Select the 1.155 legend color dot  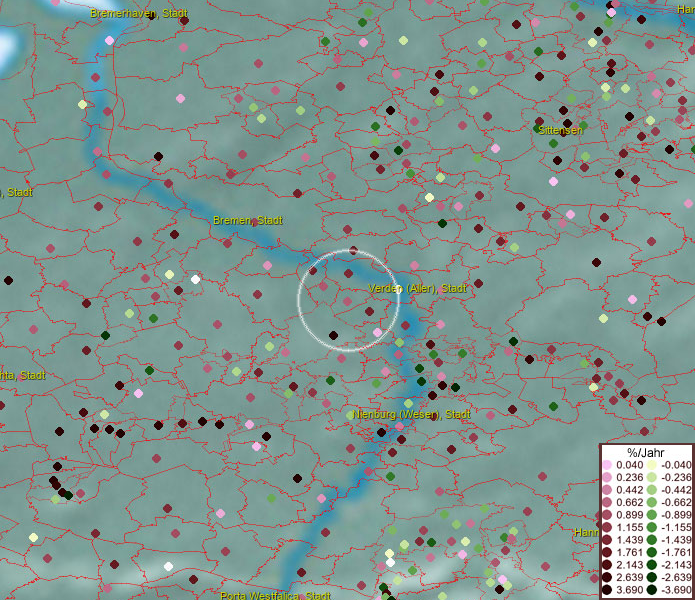(x=607, y=527)
